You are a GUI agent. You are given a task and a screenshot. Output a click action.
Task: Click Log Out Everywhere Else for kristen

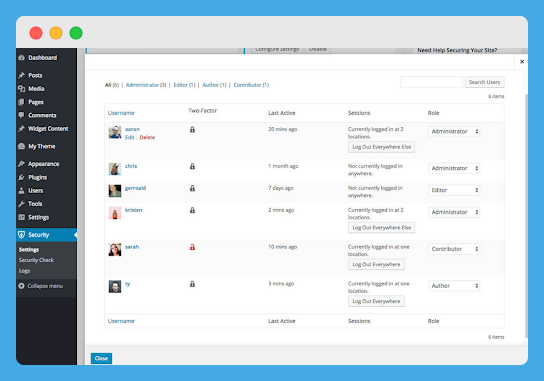point(381,228)
